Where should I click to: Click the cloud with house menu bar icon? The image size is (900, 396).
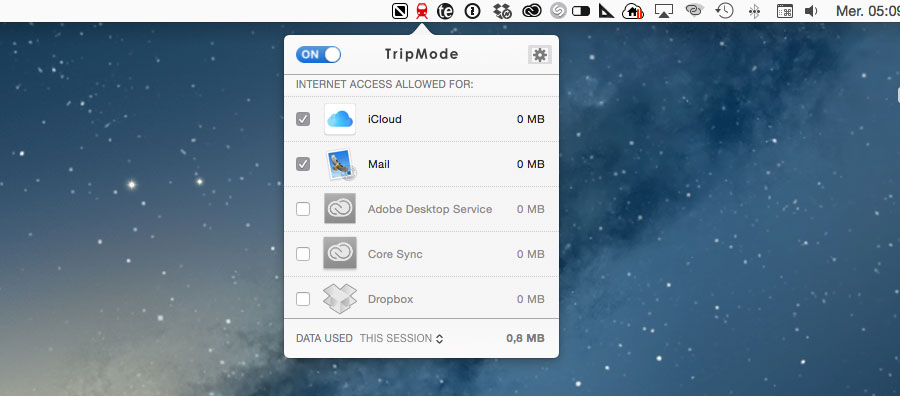(x=633, y=11)
